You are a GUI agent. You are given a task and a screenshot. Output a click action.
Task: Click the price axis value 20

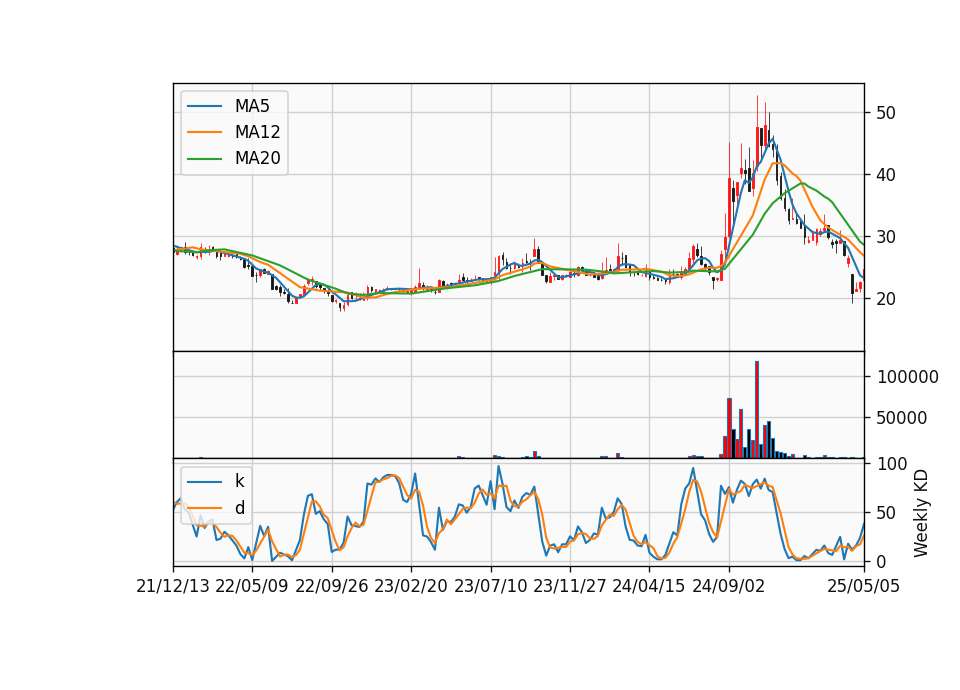point(886,299)
